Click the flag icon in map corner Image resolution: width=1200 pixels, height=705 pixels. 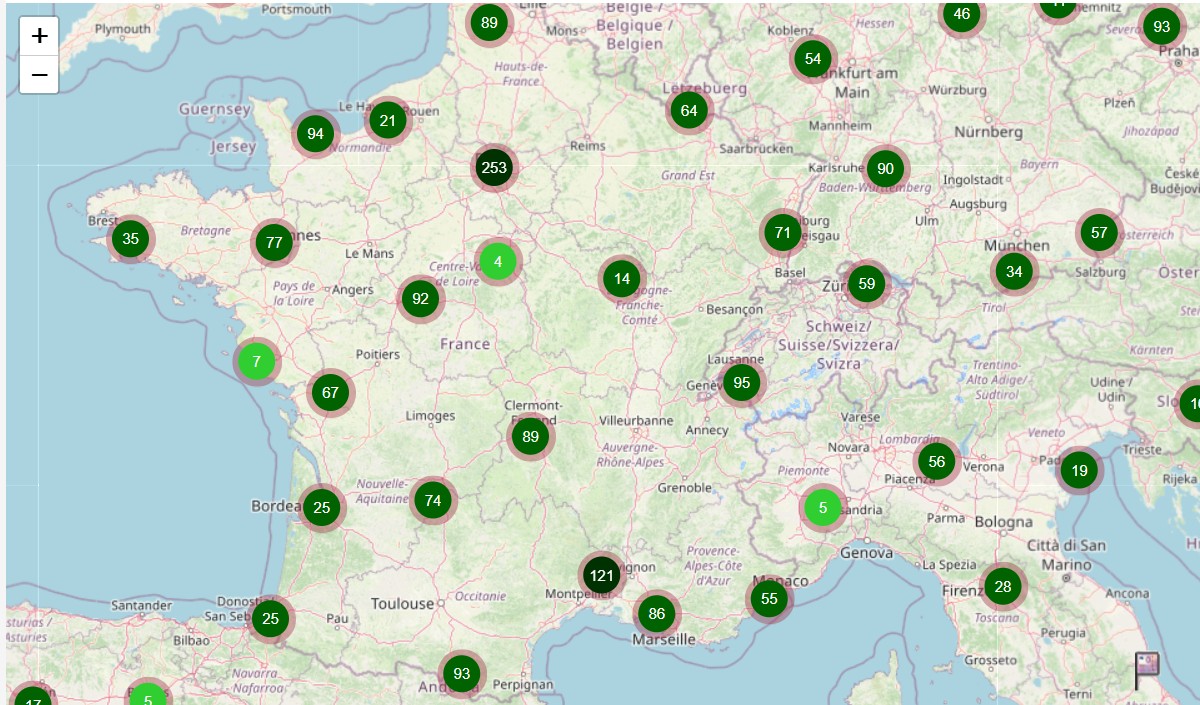(1146, 669)
